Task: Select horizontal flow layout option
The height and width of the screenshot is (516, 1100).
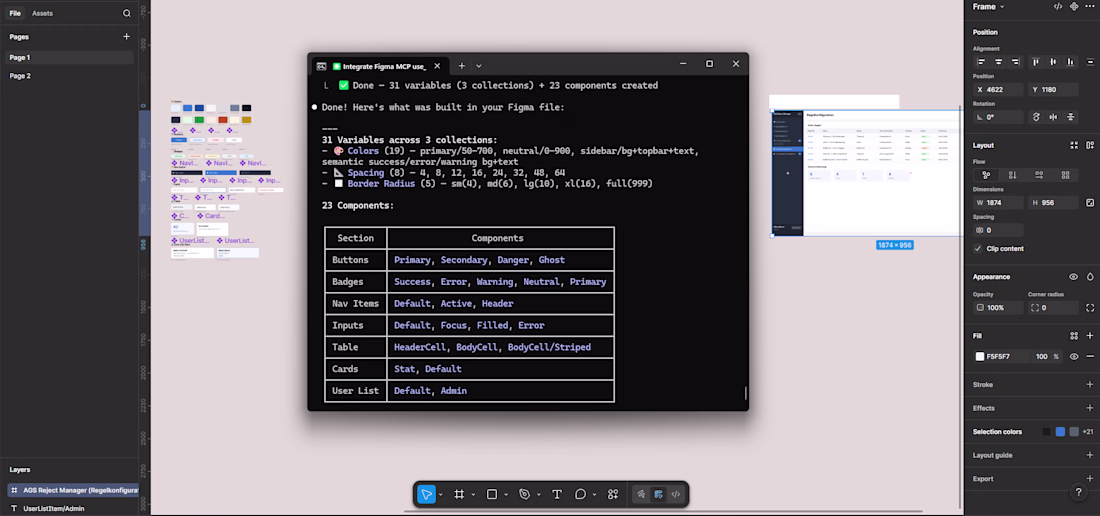Action: pyautogui.click(x=1039, y=175)
